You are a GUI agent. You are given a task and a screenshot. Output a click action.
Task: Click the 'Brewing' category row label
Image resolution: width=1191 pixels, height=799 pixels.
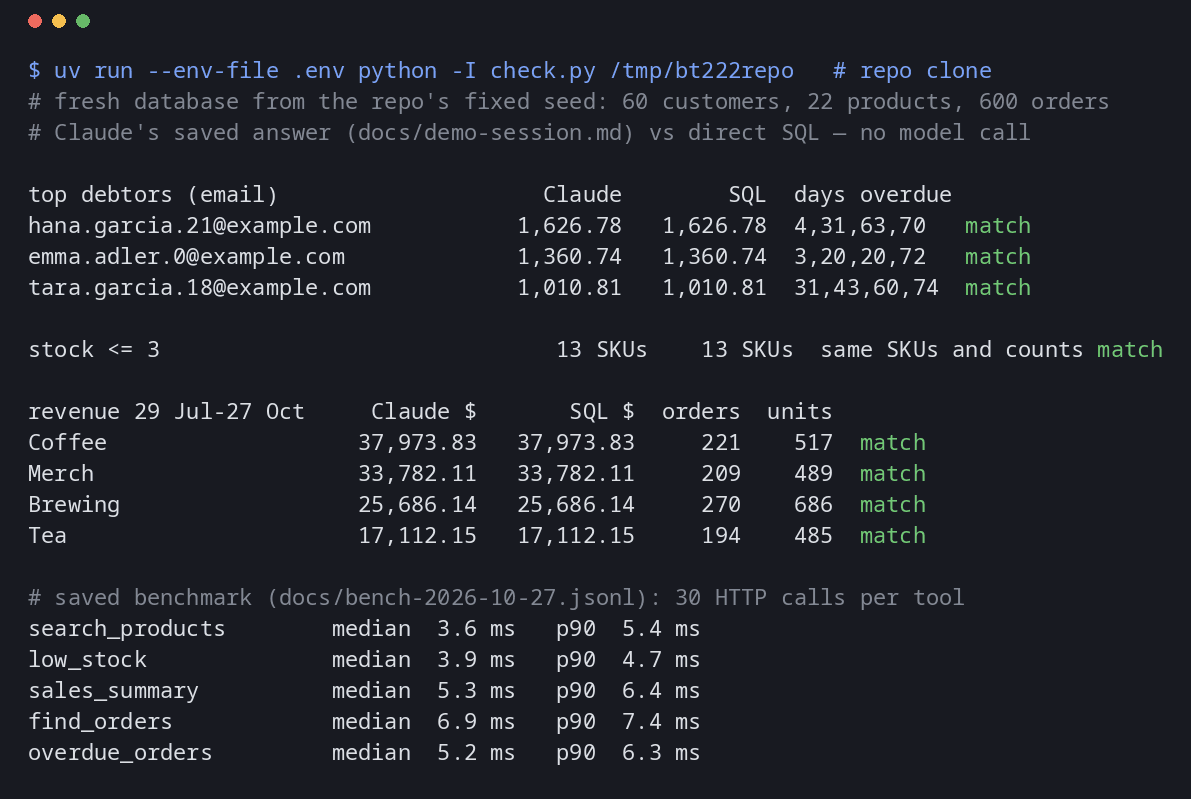(x=74, y=506)
